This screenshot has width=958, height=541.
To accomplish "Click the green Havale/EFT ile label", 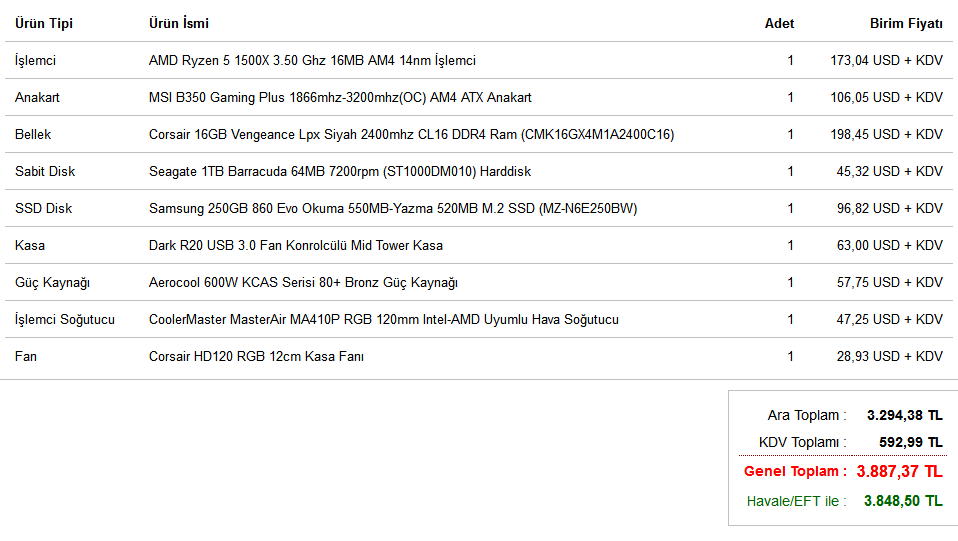I will (x=796, y=501).
